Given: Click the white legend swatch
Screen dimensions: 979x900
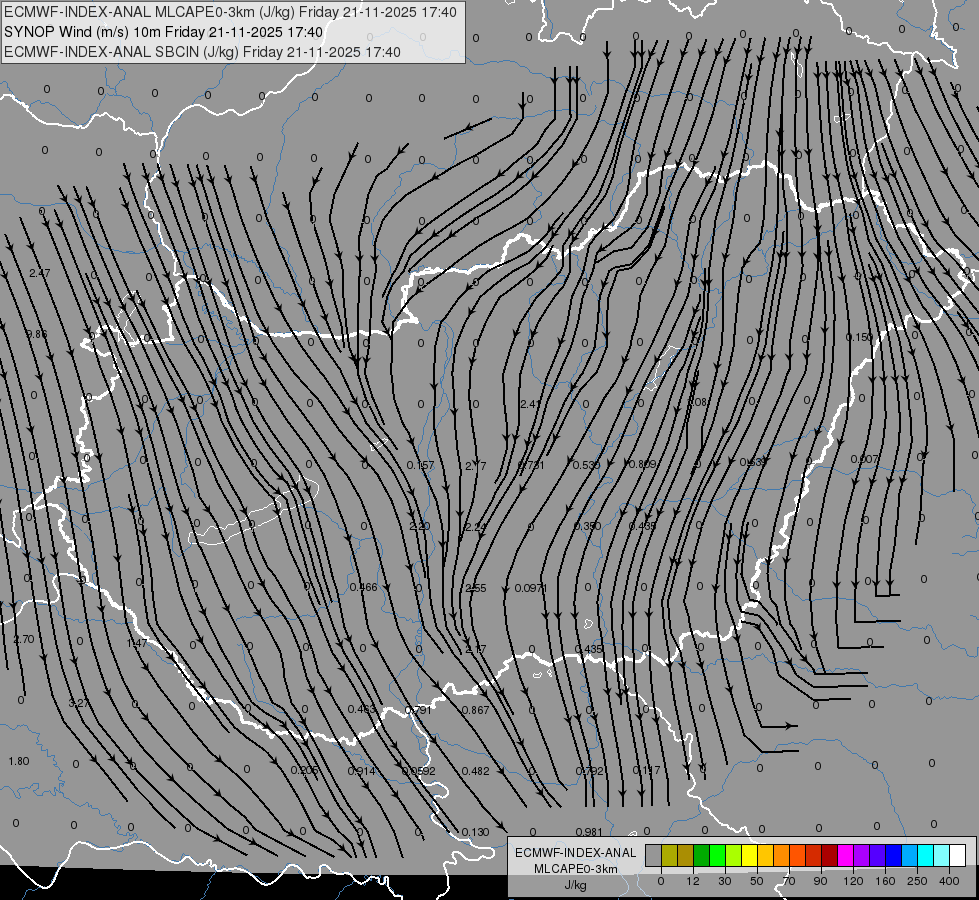Looking at the screenshot, I should (x=958, y=855).
